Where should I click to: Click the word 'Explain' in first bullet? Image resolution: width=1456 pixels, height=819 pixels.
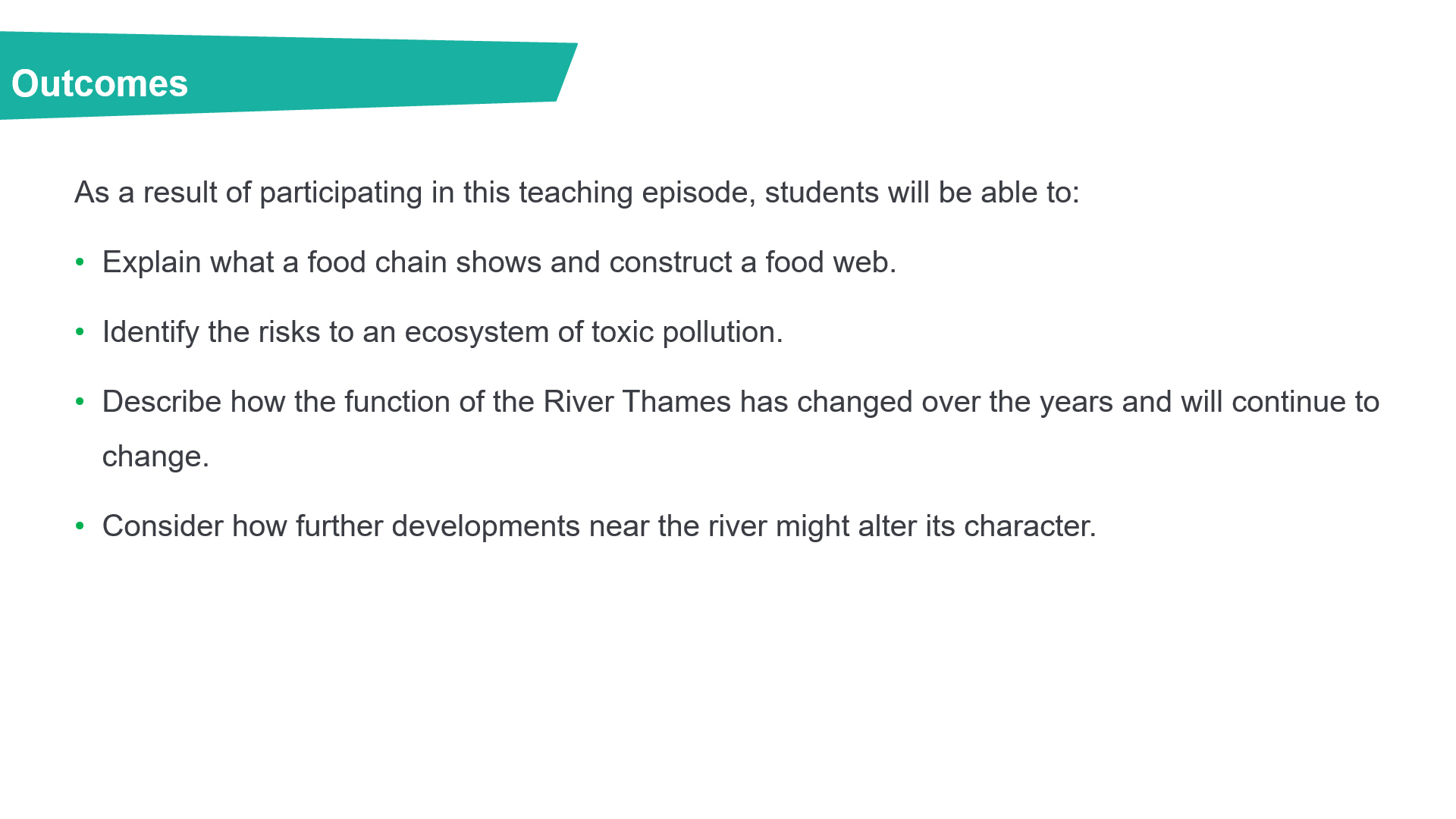pyautogui.click(x=152, y=262)
